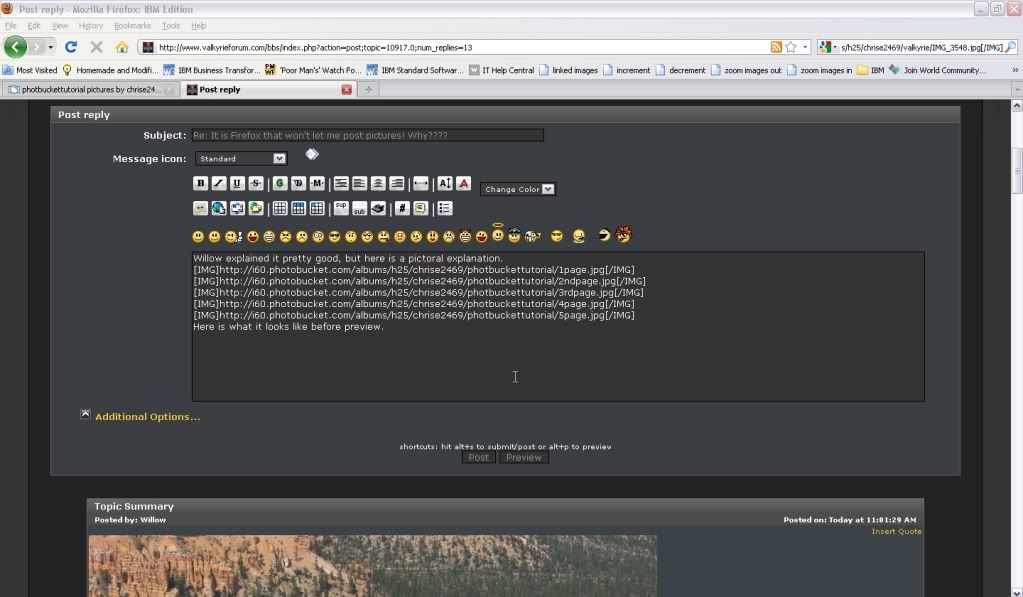This screenshot has width=1023, height=597.
Task: Show more bookmarks with the chevron
Action: (1015, 70)
